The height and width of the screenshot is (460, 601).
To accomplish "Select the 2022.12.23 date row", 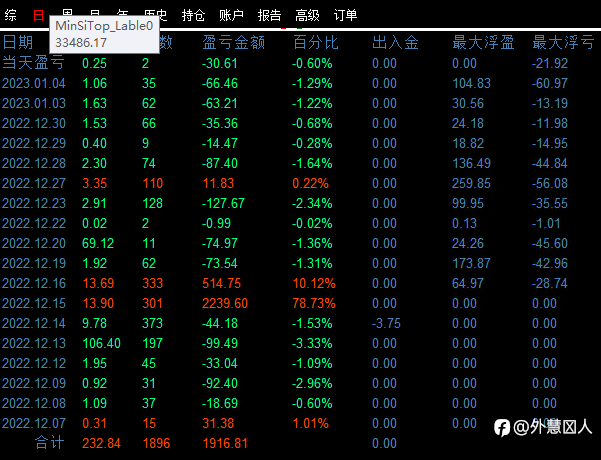I will click(x=34, y=203).
